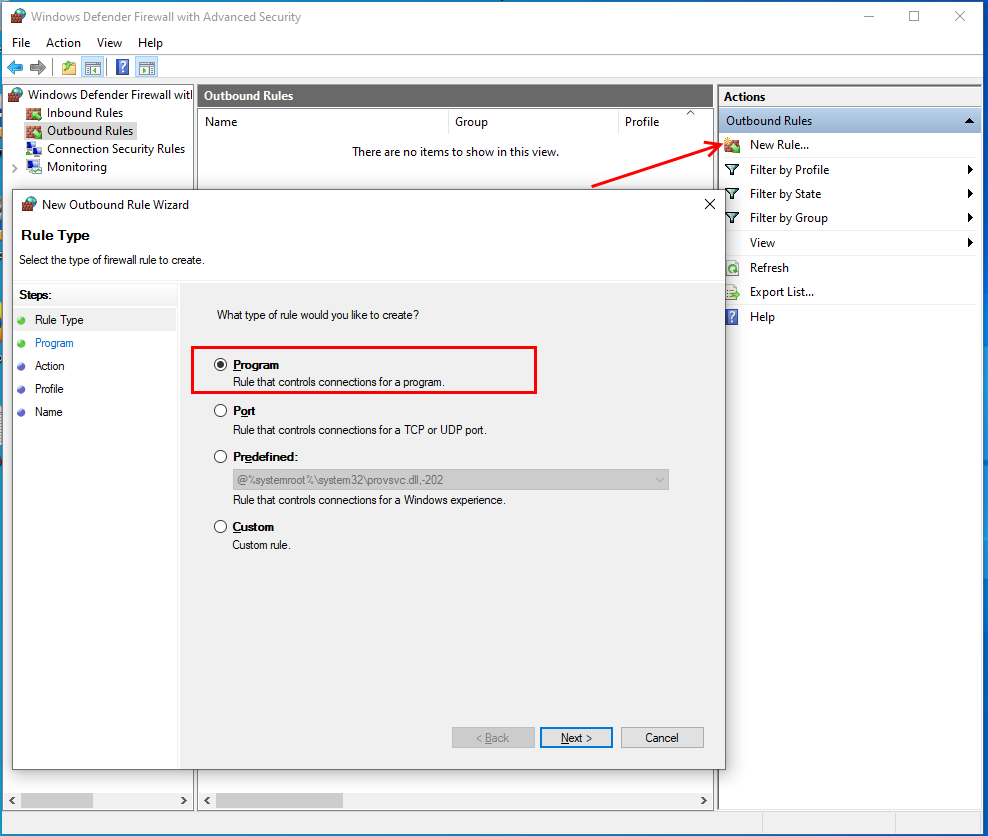Screen dimensions: 988x836
Task: Click the Inbound Rules tree icon
Action: tap(34, 113)
